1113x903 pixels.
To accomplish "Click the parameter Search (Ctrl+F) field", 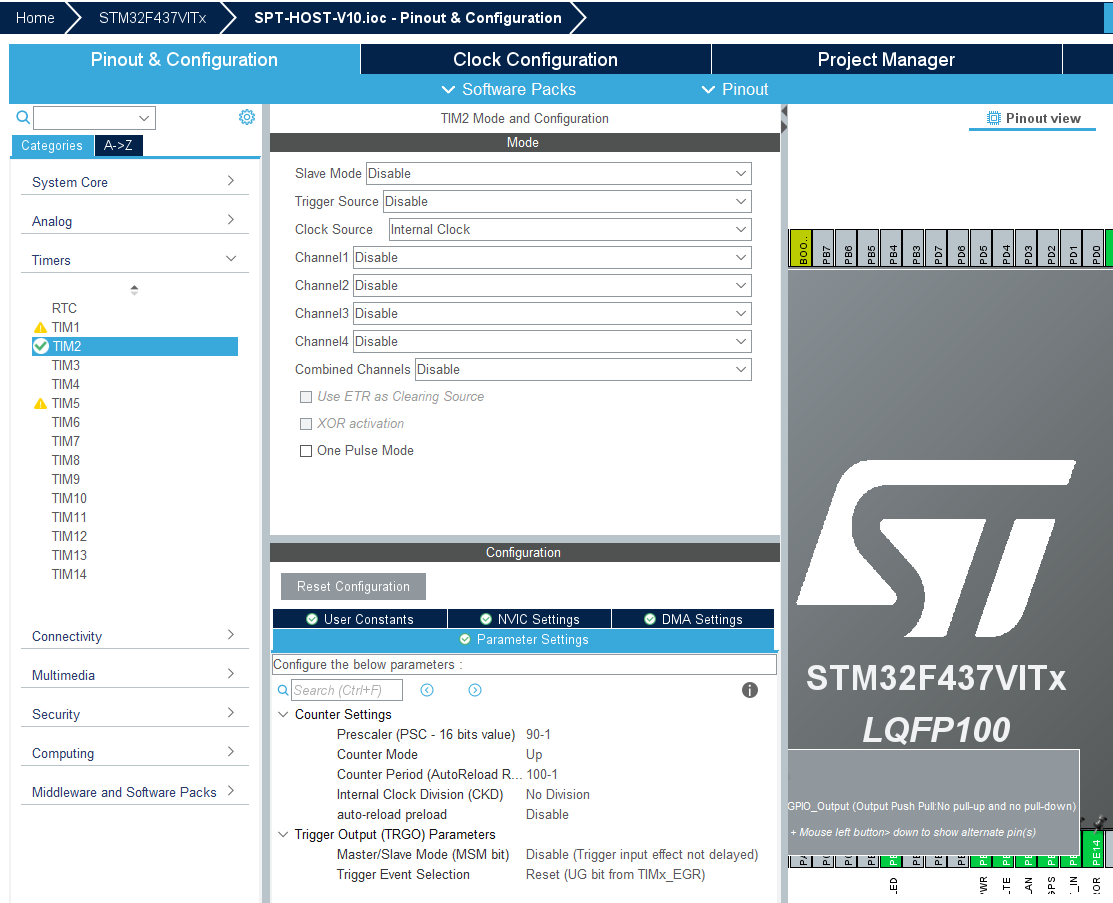I will (x=346, y=690).
